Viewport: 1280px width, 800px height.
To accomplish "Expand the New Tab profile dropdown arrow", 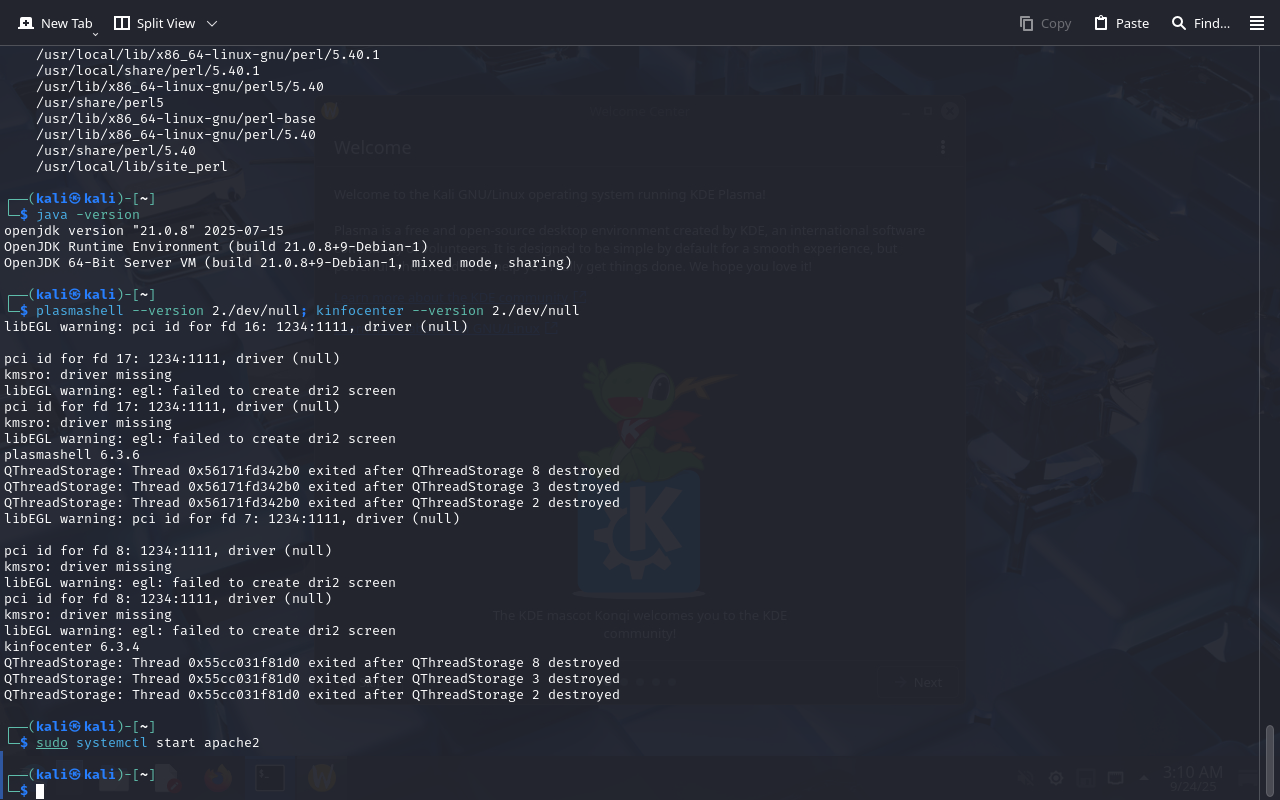I will point(95,34).
